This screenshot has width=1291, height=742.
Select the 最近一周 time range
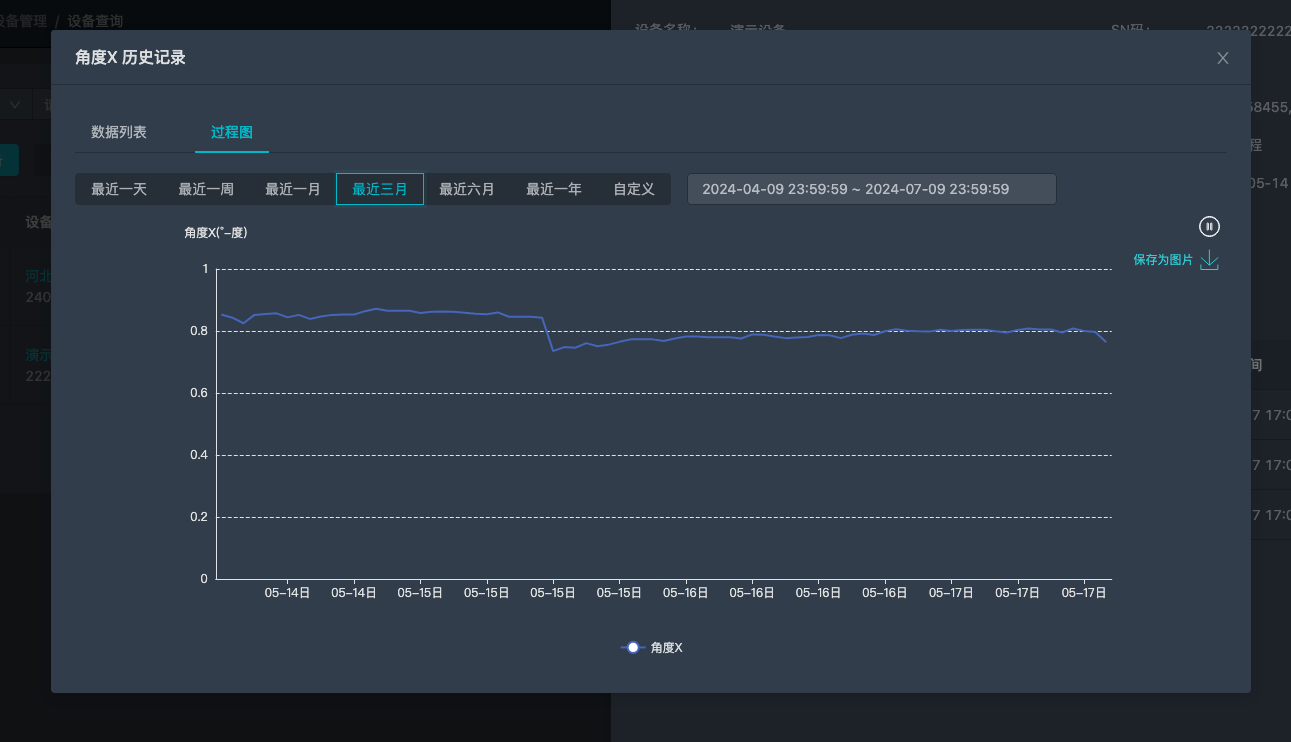(x=207, y=188)
